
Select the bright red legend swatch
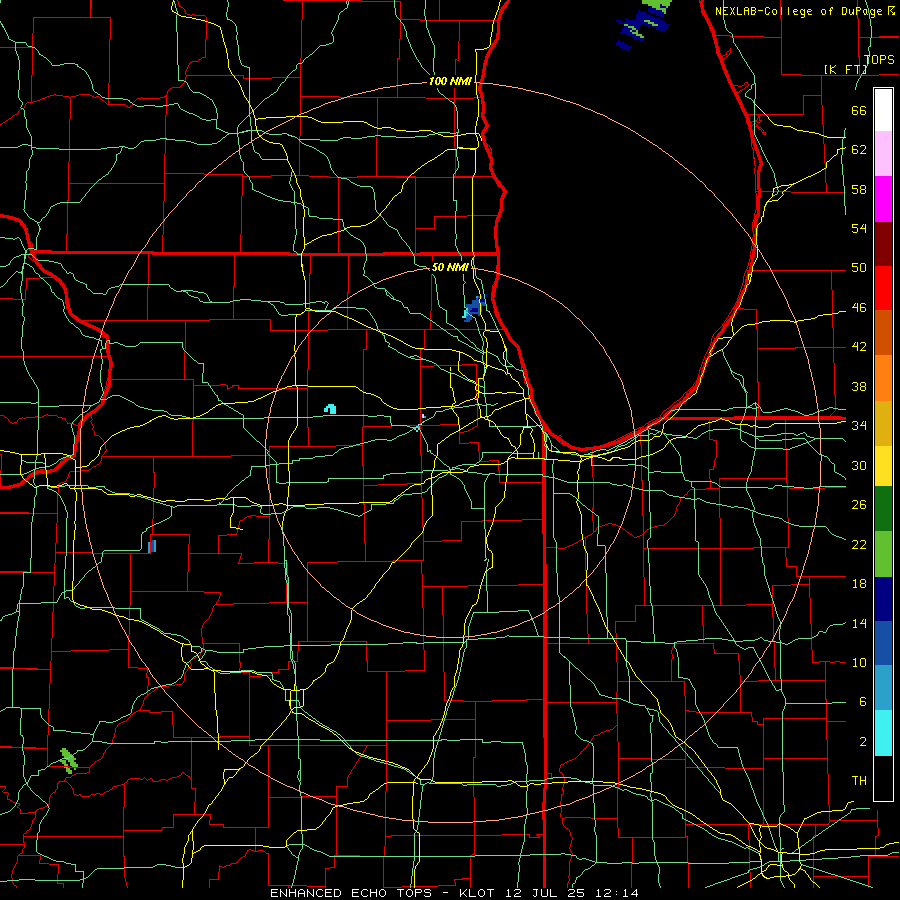[883, 288]
